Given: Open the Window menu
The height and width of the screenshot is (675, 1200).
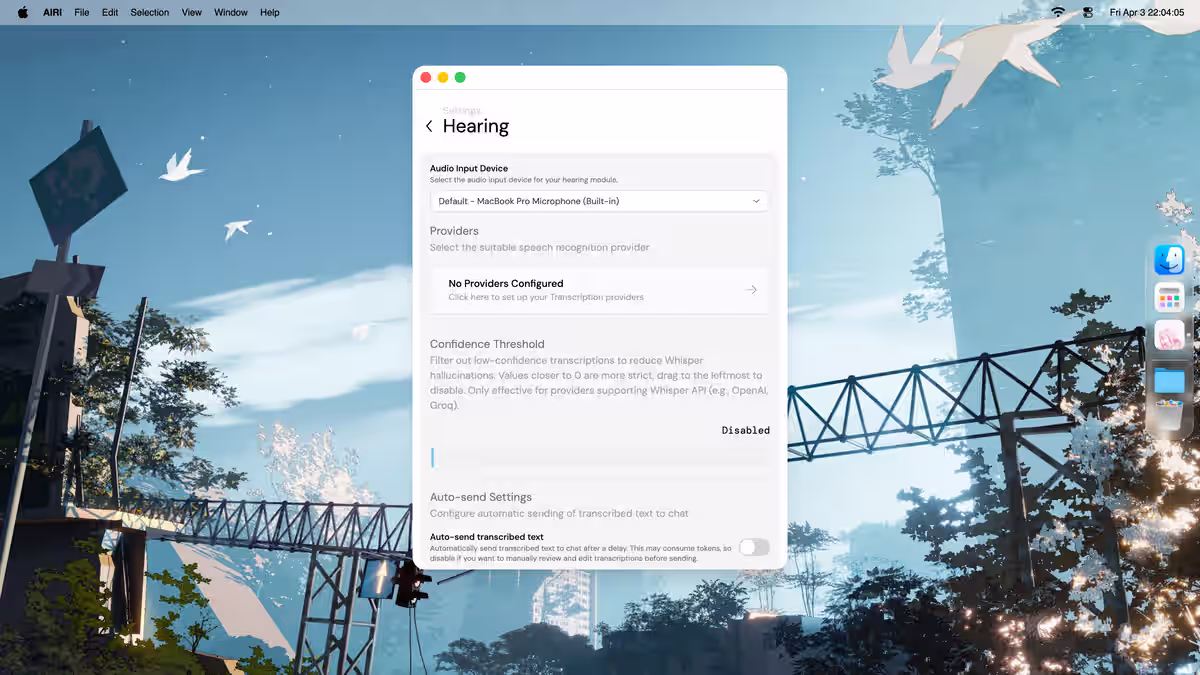Looking at the screenshot, I should tap(231, 12).
